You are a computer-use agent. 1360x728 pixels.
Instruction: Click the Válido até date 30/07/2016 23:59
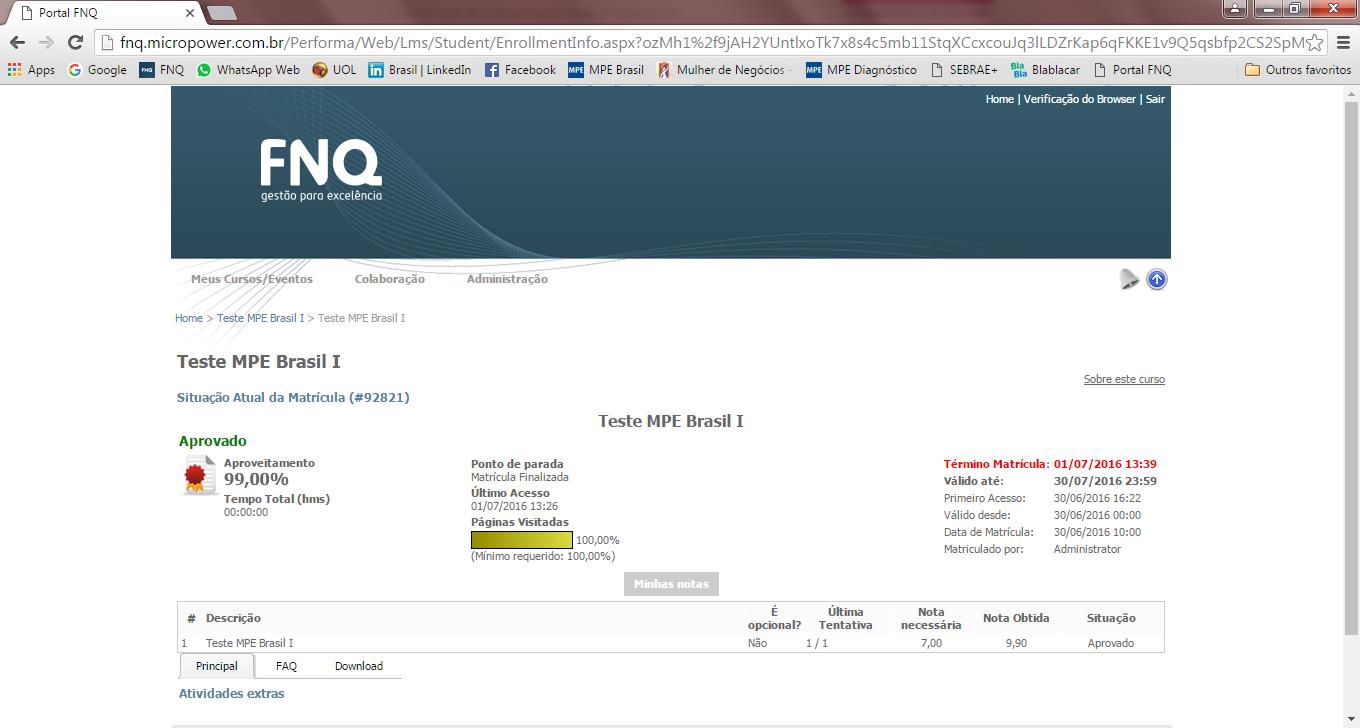click(1105, 481)
